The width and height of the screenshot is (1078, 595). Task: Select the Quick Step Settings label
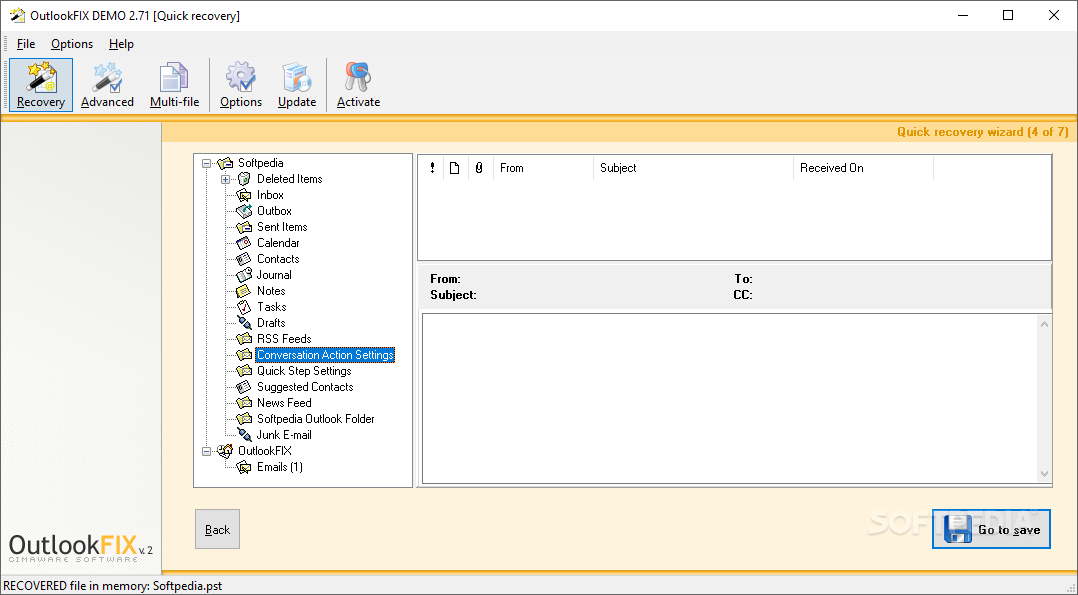pyautogui.click(x=304, y=371)
